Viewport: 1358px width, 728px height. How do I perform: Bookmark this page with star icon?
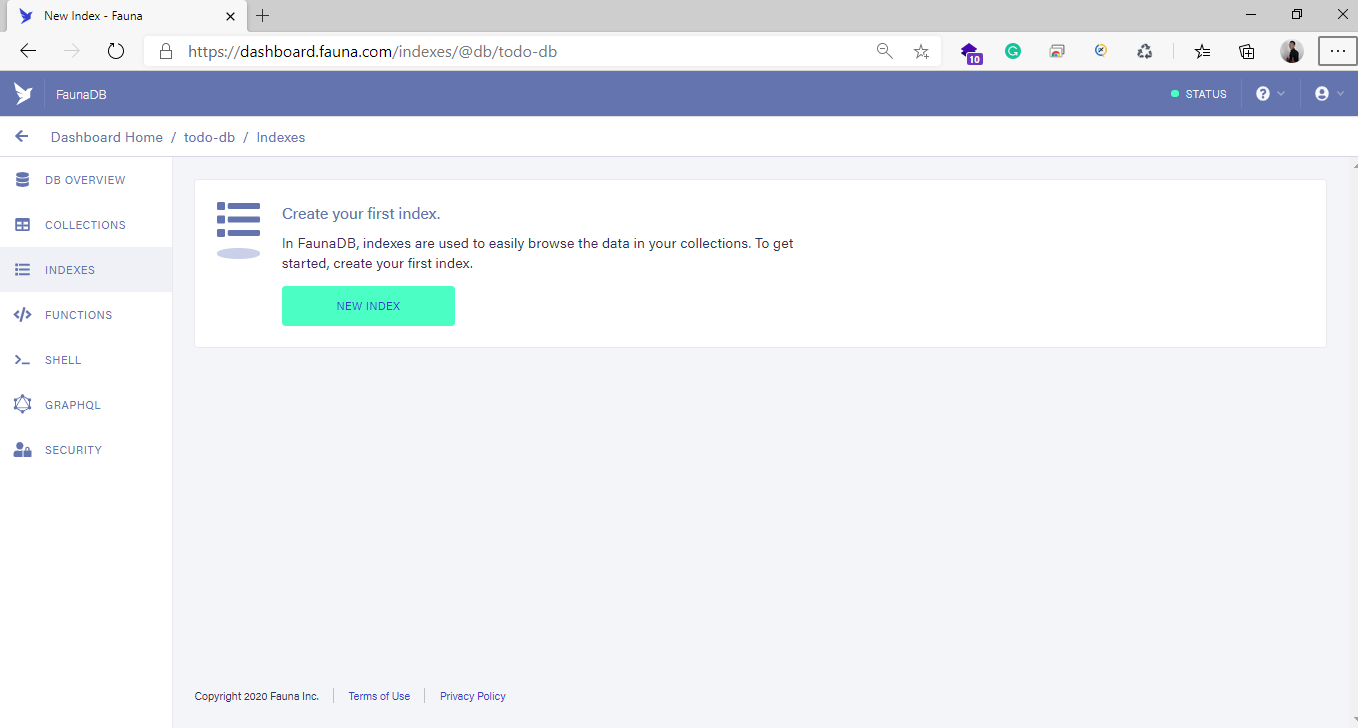click(x=921, y=51)
